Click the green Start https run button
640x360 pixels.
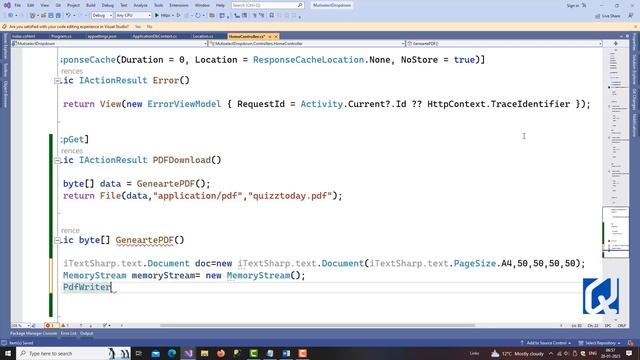tap(162, 16)
